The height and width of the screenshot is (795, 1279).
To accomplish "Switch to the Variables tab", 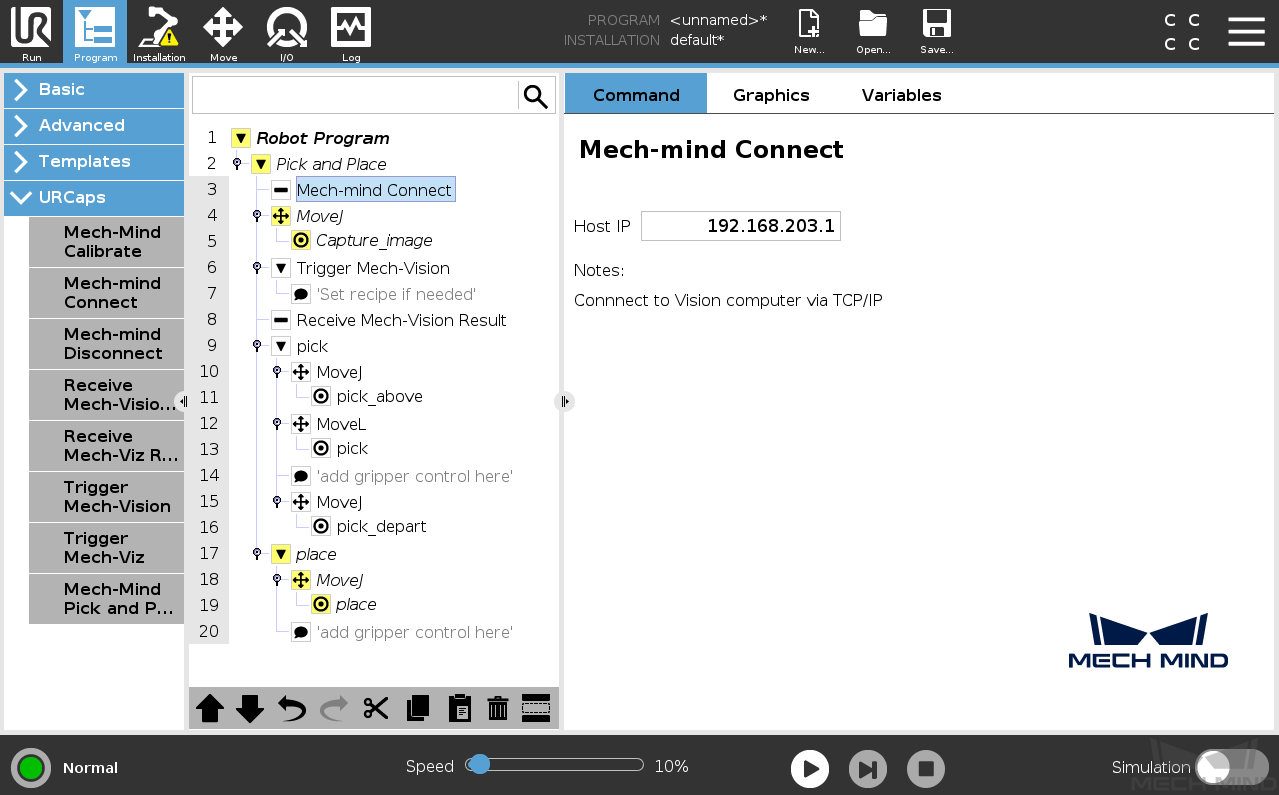I will click(x=902, y=95).
